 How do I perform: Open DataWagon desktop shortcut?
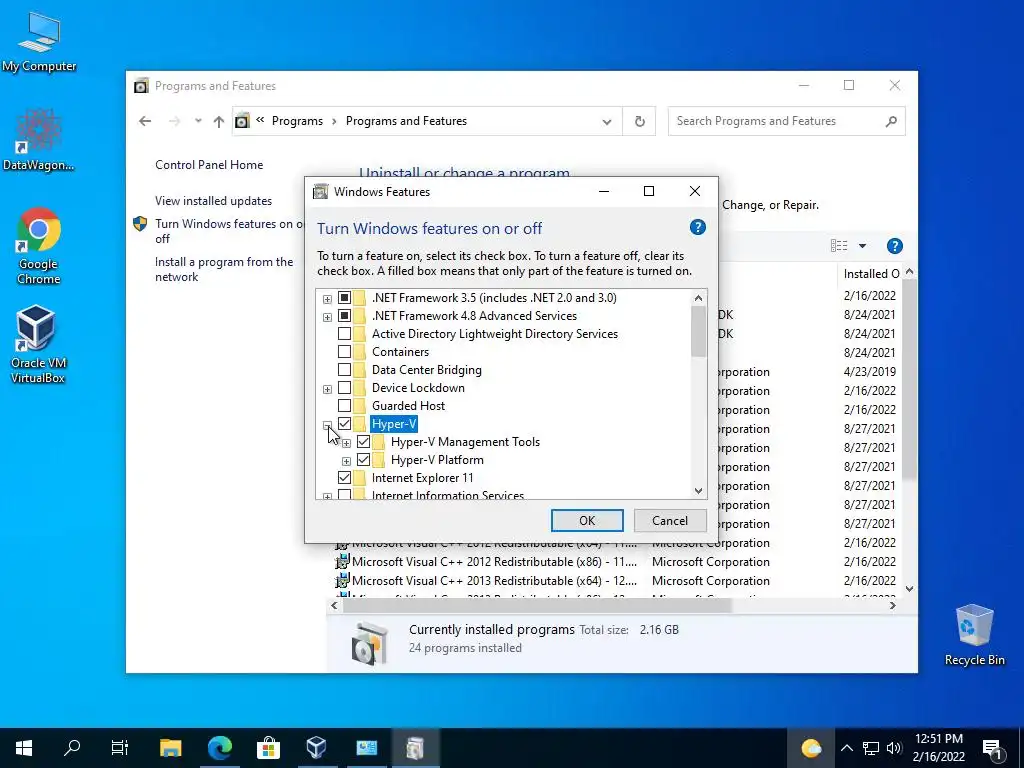point(38,139)
